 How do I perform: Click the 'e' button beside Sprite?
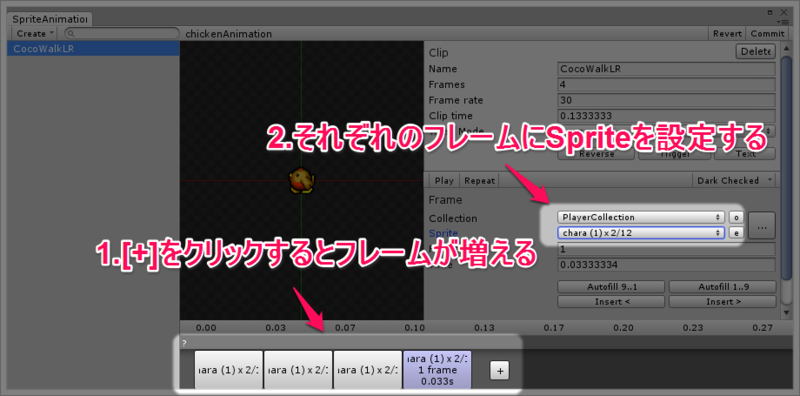click(736, 233)
